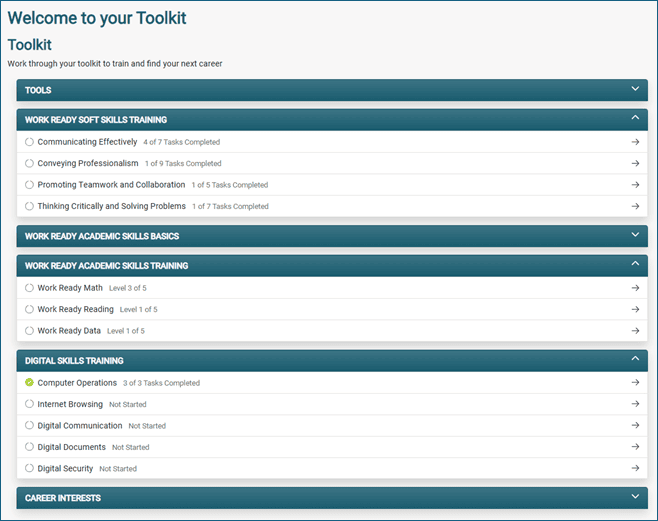
Task: Click the Internet Browsing arrow icon
Action: [x=635, y=404]
